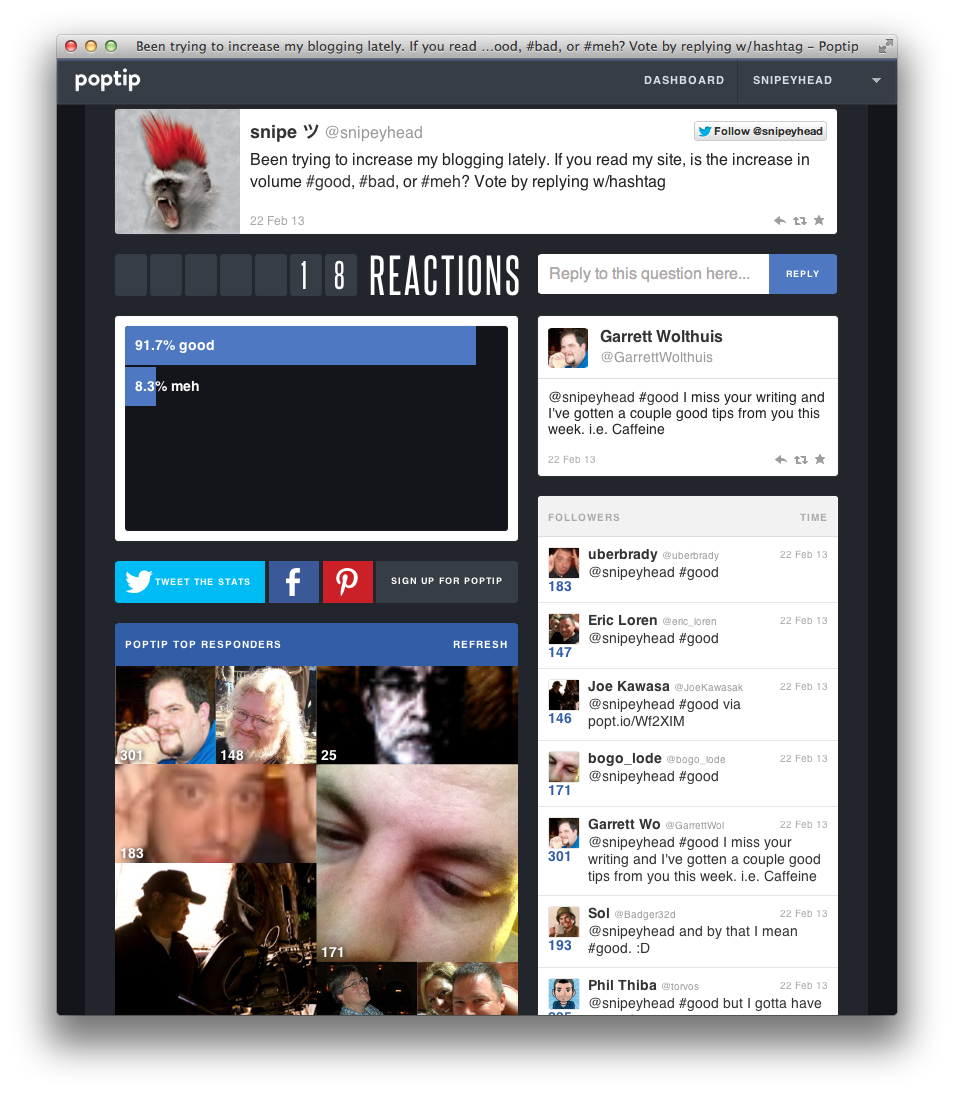954x1094 pixels.
Task: Open top responder photo labeled 183
Action: (x=216, y=814)
